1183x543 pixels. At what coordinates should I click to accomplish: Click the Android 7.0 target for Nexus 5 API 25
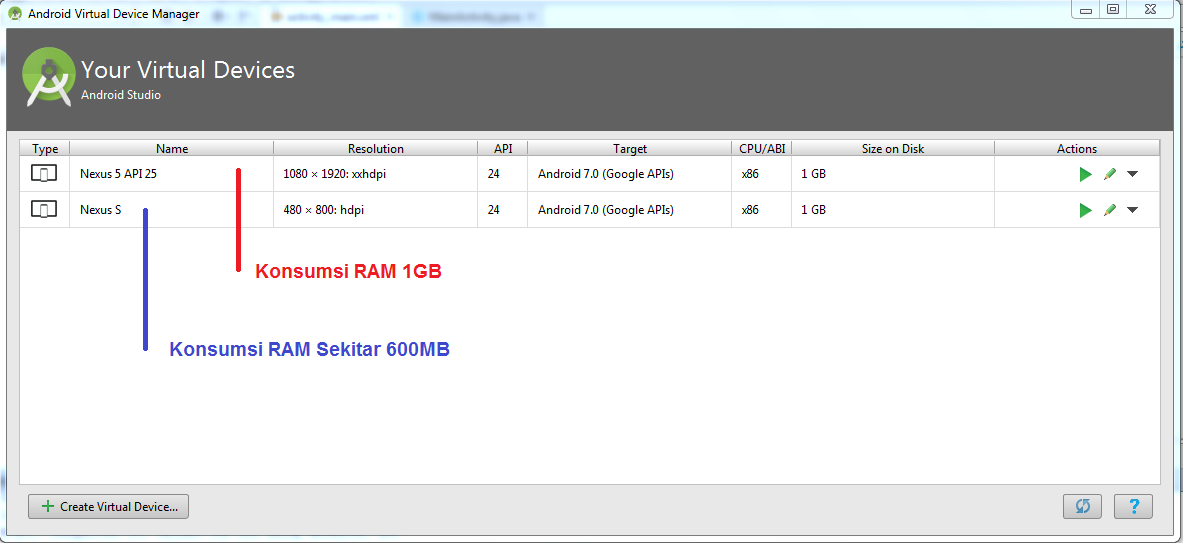tap(629, 174)
